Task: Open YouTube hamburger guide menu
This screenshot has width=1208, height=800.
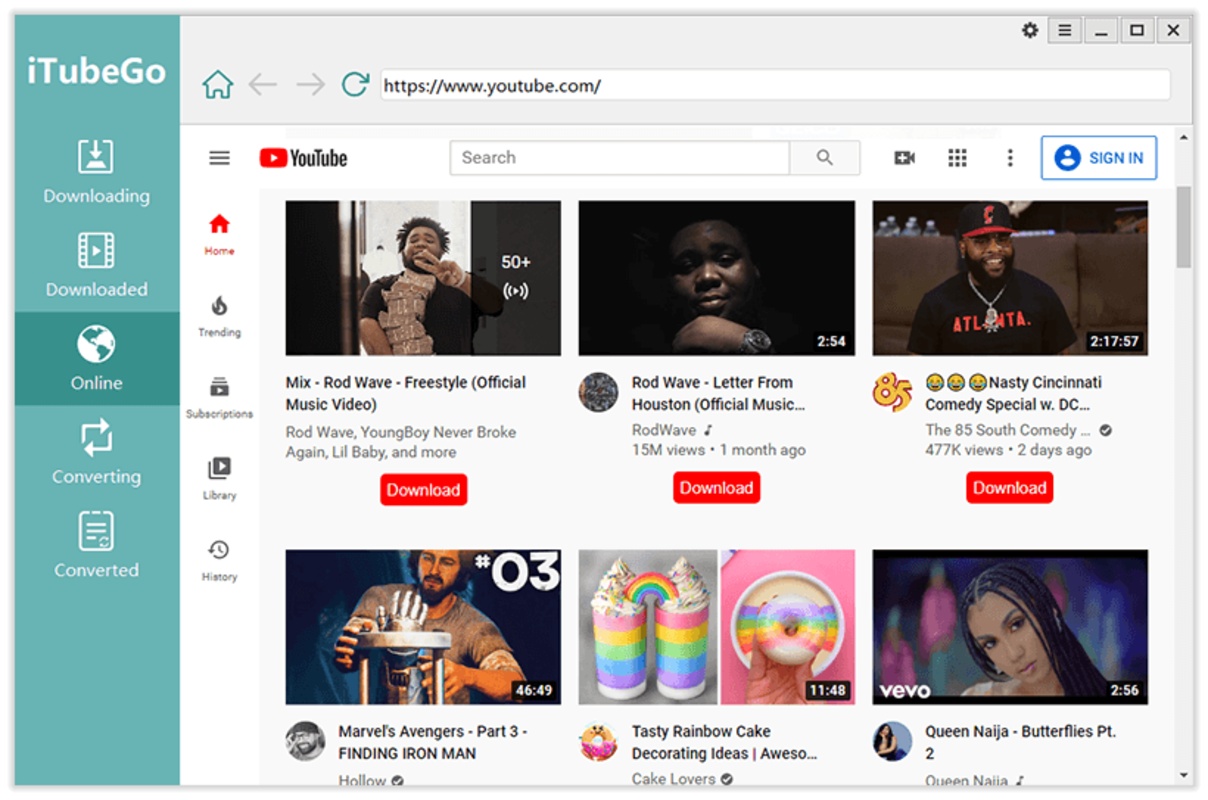Action: (219, 158)
